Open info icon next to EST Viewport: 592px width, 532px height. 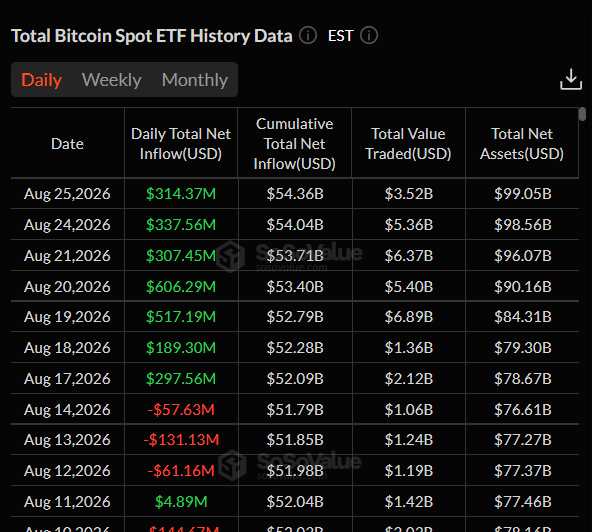point(368,36)
